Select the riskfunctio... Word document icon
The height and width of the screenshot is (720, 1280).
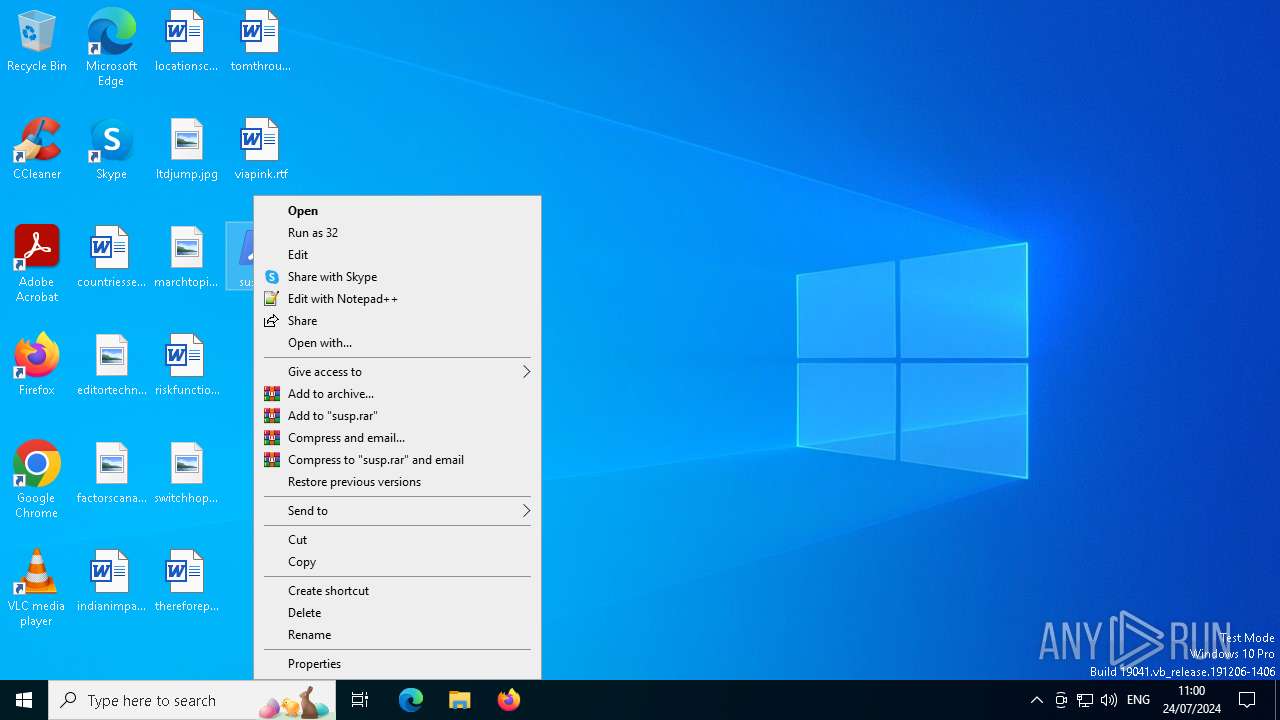point(186,366)
